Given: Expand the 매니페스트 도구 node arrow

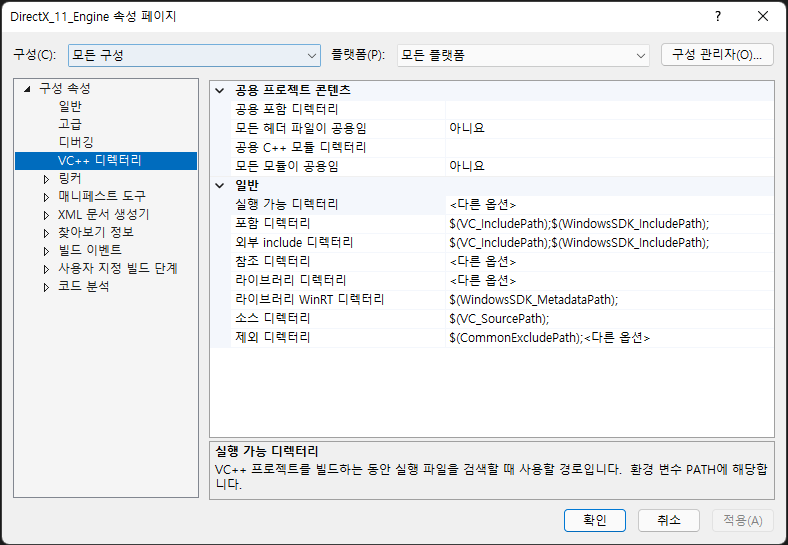Looking at the screenshot, I should tap(46, 197).
